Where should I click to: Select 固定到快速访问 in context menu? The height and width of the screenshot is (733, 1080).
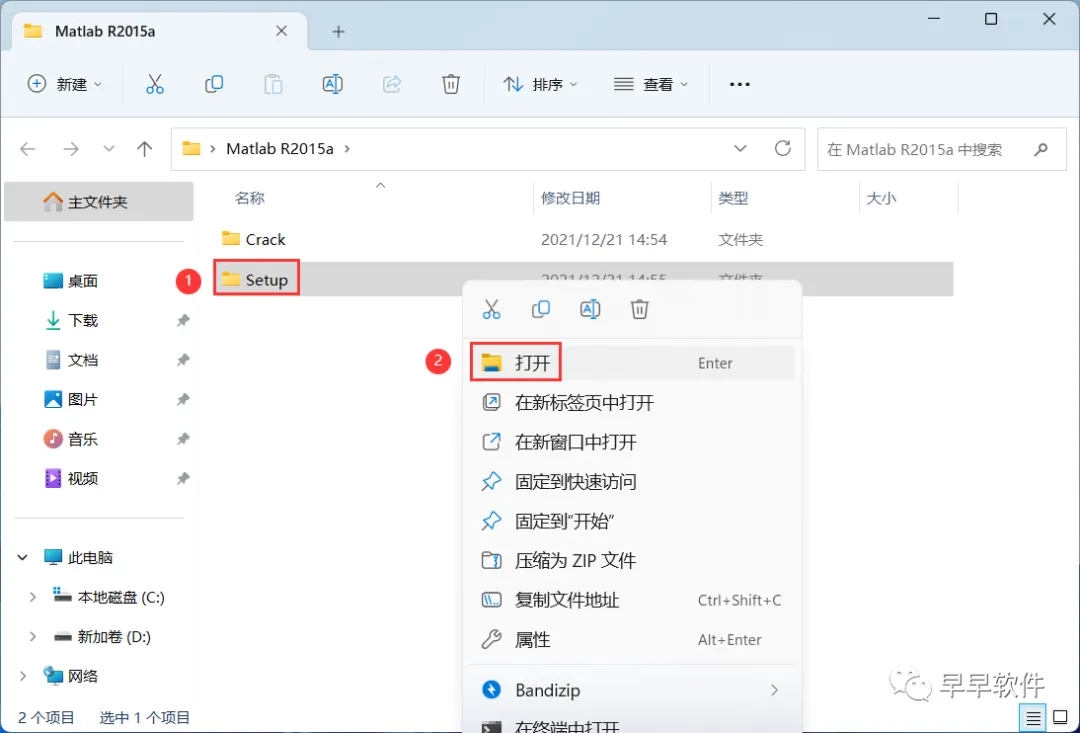click(632, 482)
